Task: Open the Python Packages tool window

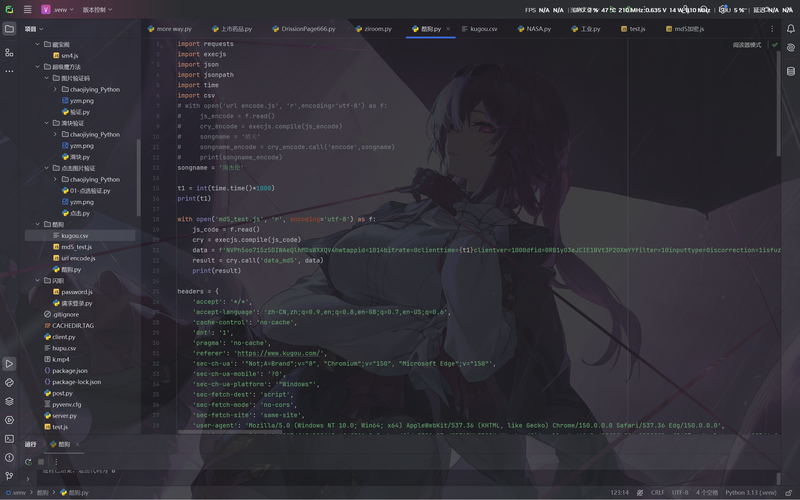Action: pyautogui.click(x=9, y=383)
